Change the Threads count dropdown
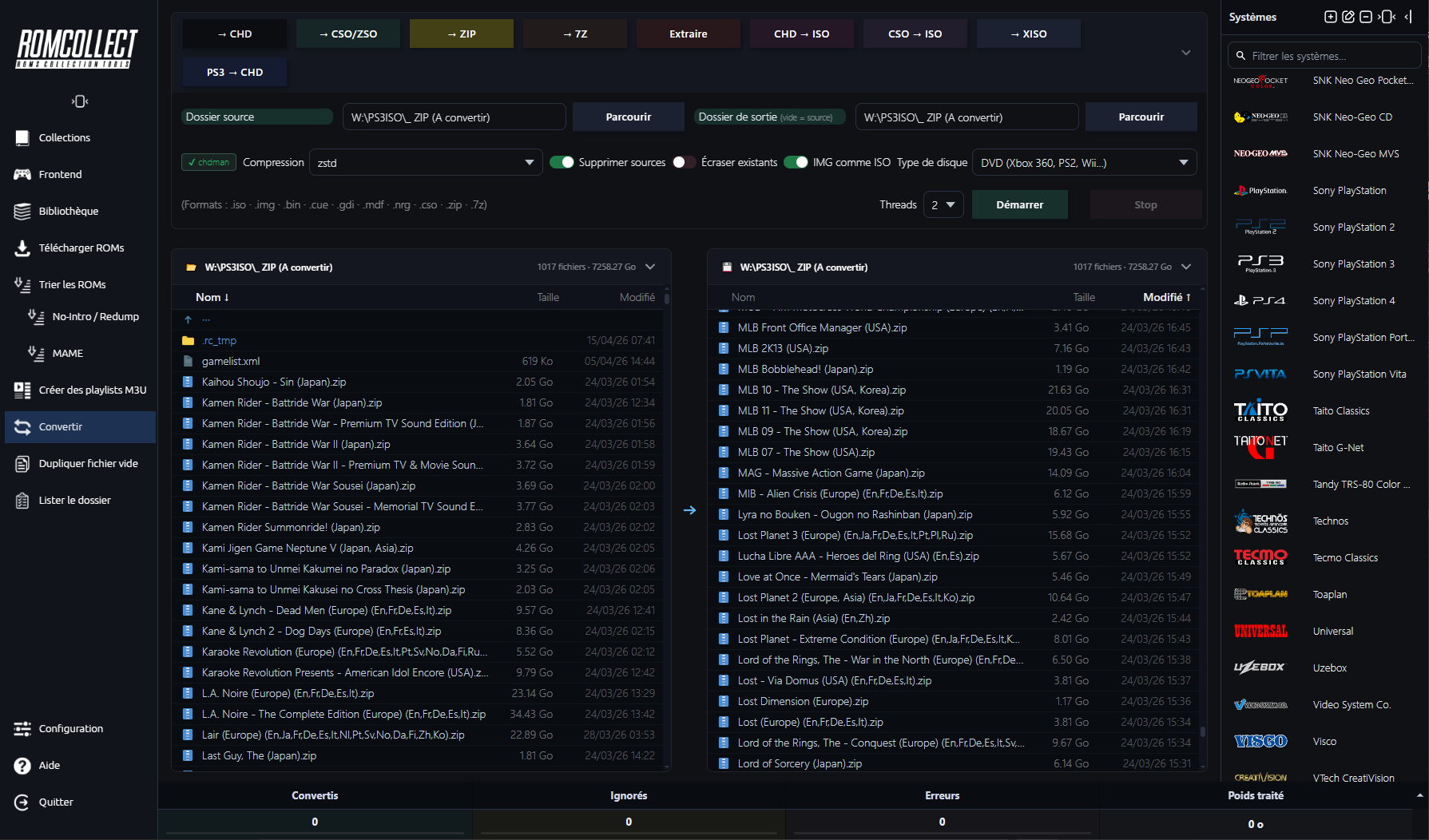The width and height of the screenshot is (1429, 840). click(x=943, y=205)
